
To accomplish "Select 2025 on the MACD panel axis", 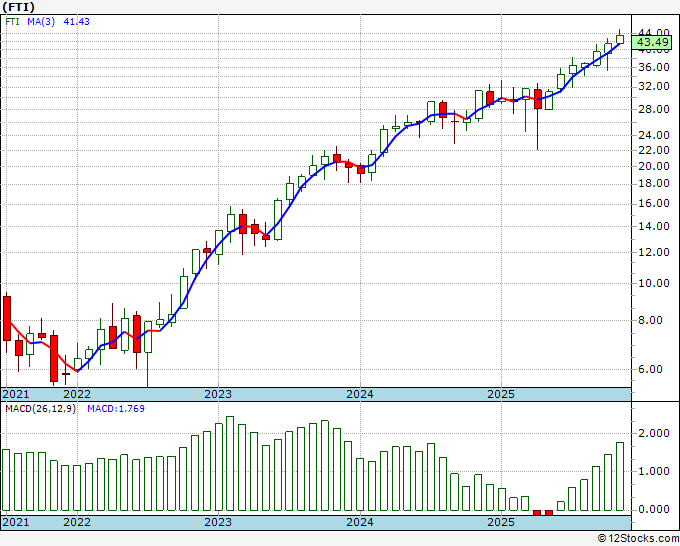I will (x=500, y=522).
